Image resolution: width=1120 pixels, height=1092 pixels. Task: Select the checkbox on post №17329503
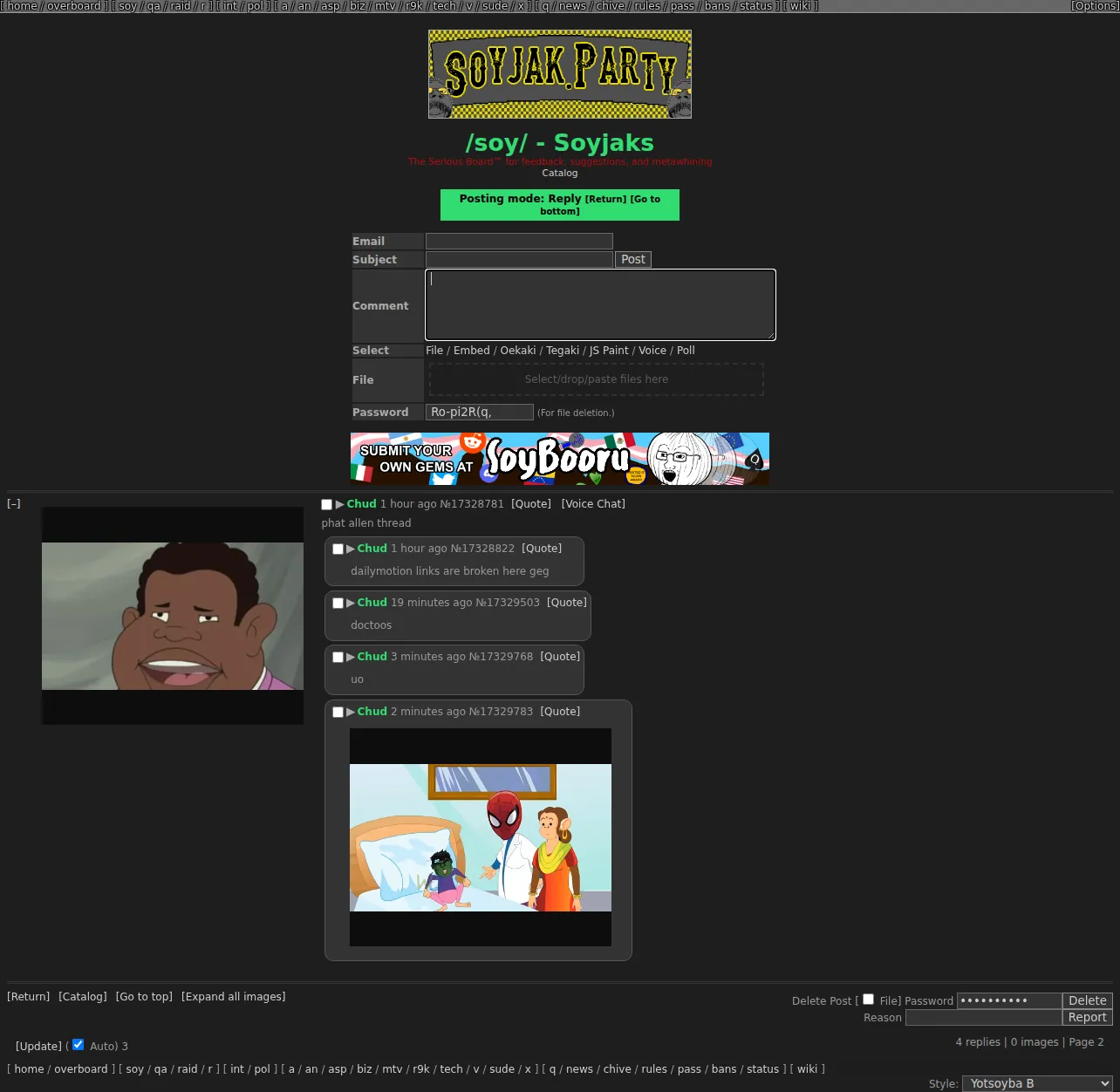[338, 603]
